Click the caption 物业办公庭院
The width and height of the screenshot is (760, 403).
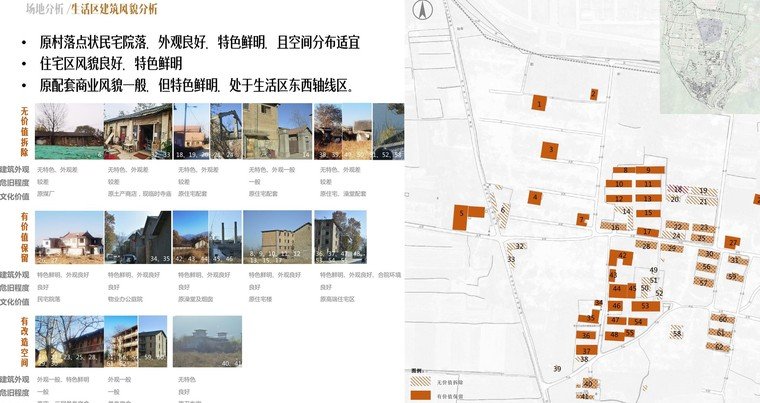click(125, 299)
